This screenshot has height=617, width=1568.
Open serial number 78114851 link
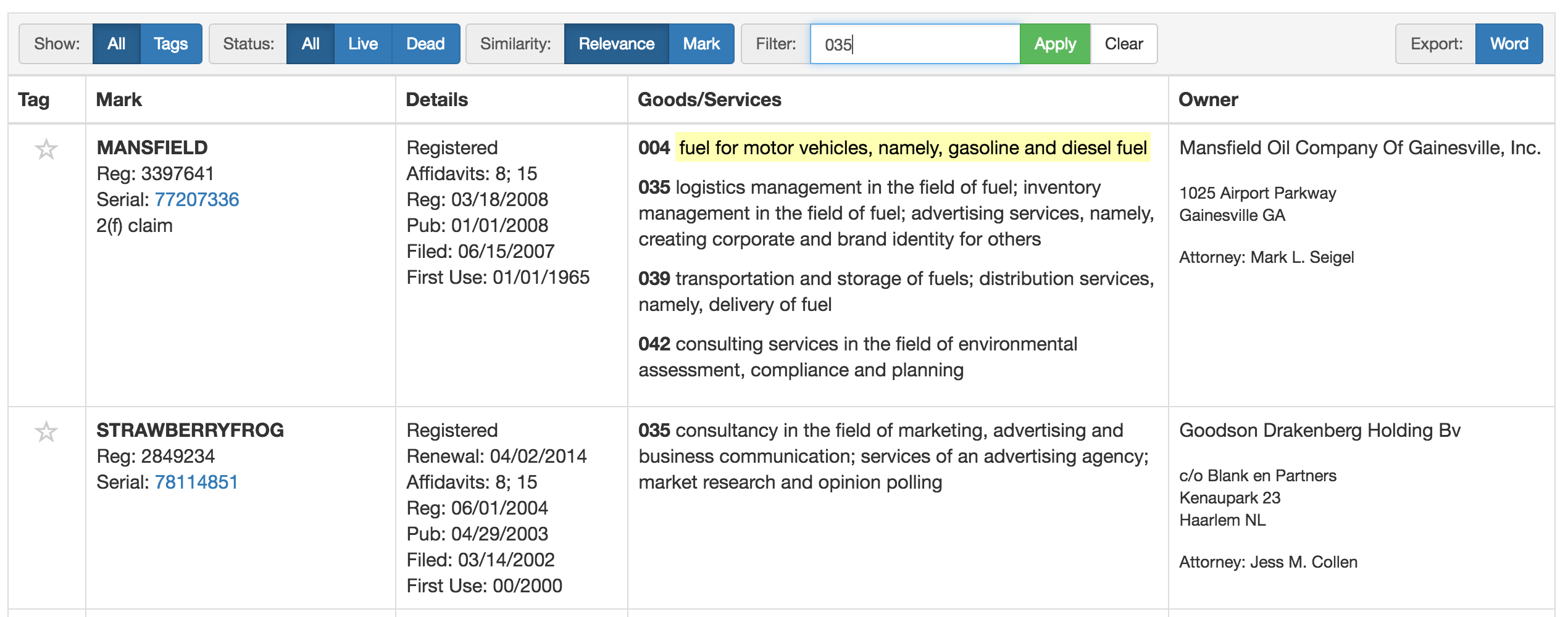(196, 482)
